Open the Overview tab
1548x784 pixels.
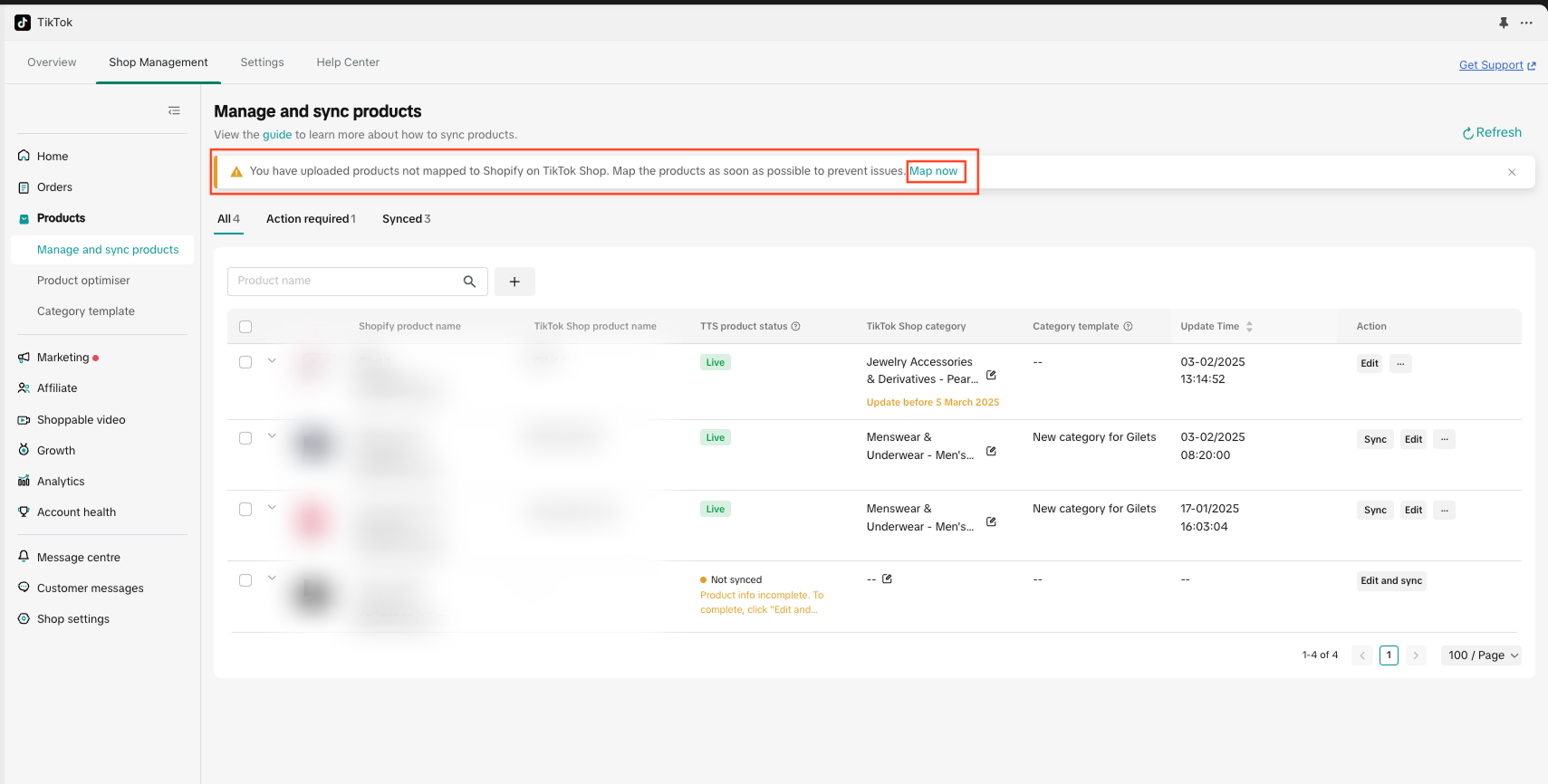click(52, 62)
